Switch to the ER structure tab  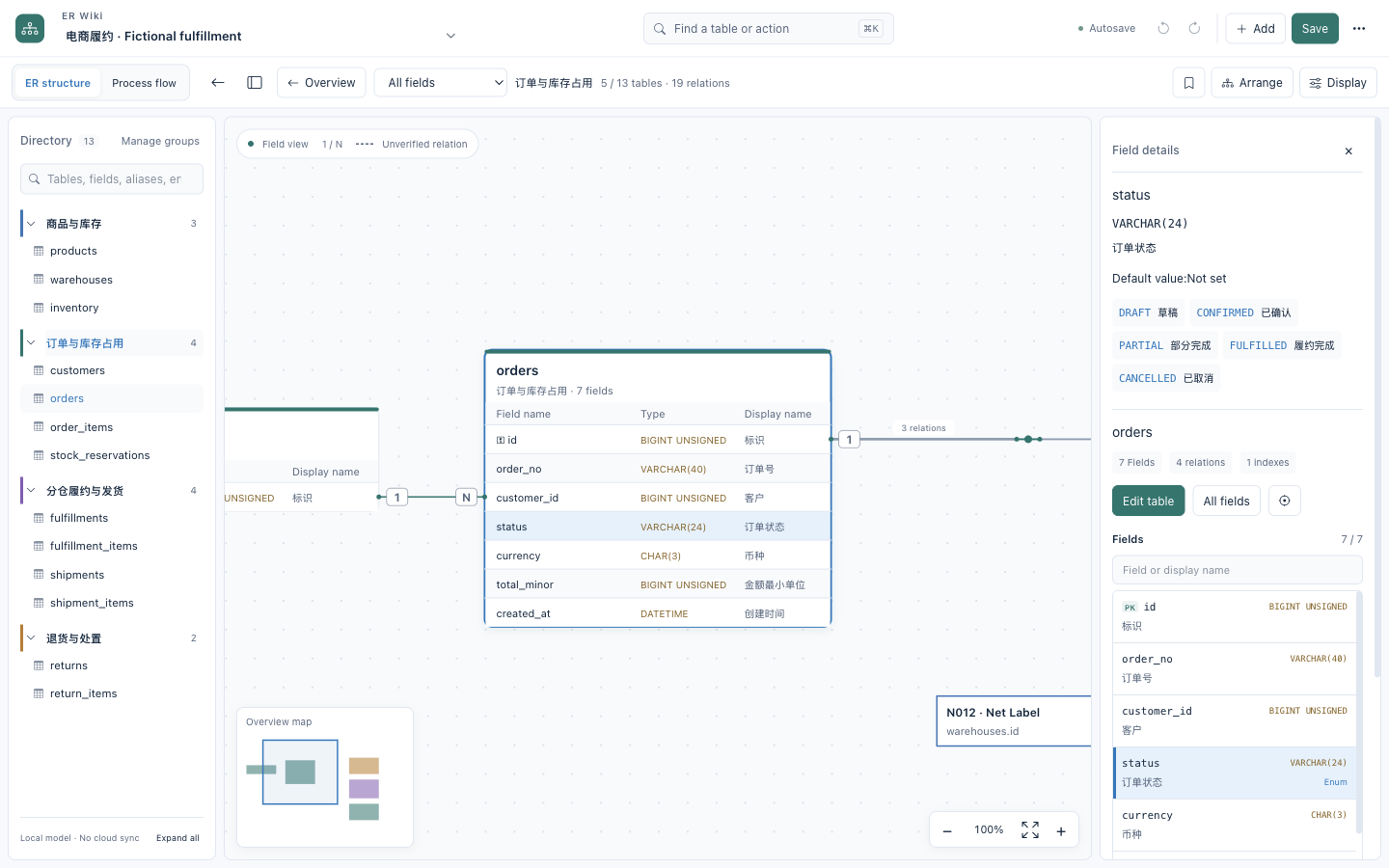(x=58, y=83)
